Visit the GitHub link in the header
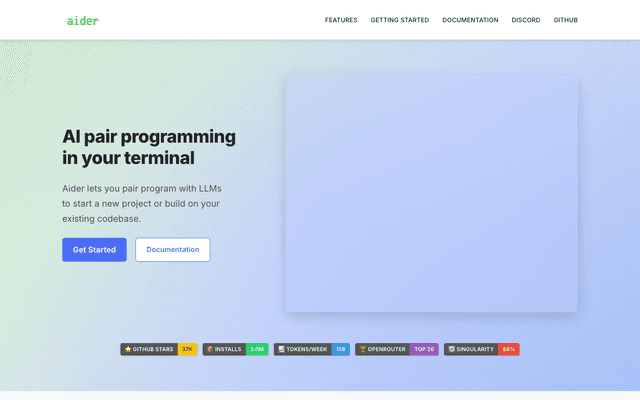The image size is (640, 400). coord(566,20)
